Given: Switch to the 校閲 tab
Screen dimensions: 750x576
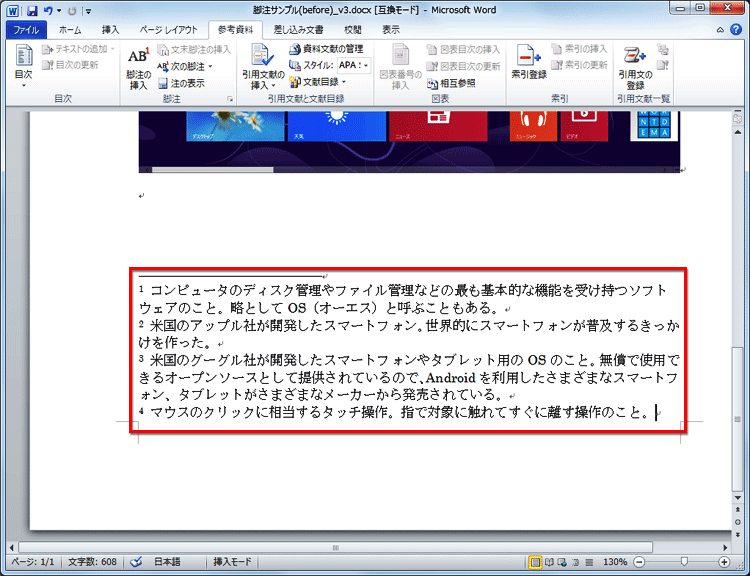Looking at the screenshot, I should click(x=353, y=30).
